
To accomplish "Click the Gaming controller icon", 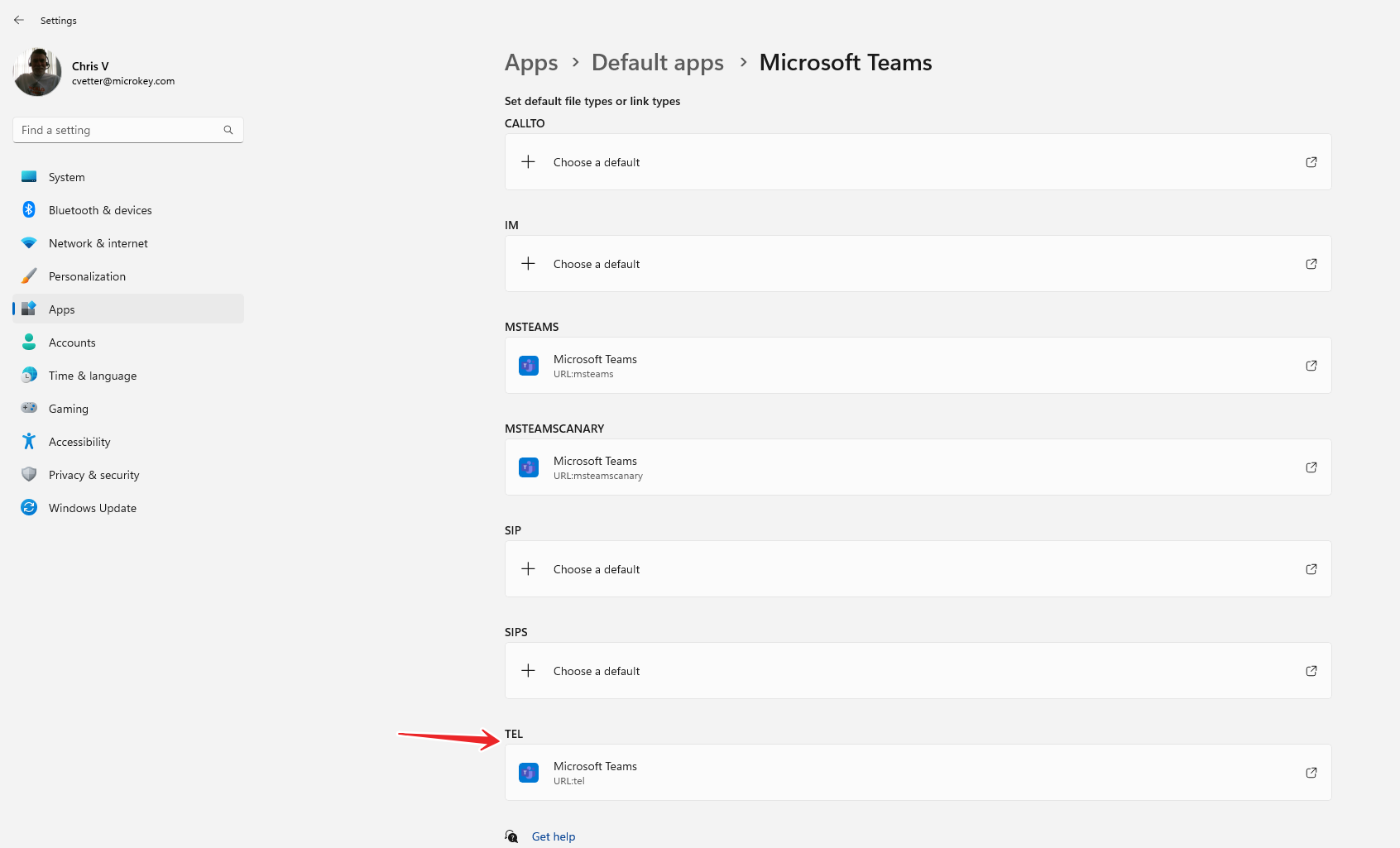I will (x=29, y=408).
